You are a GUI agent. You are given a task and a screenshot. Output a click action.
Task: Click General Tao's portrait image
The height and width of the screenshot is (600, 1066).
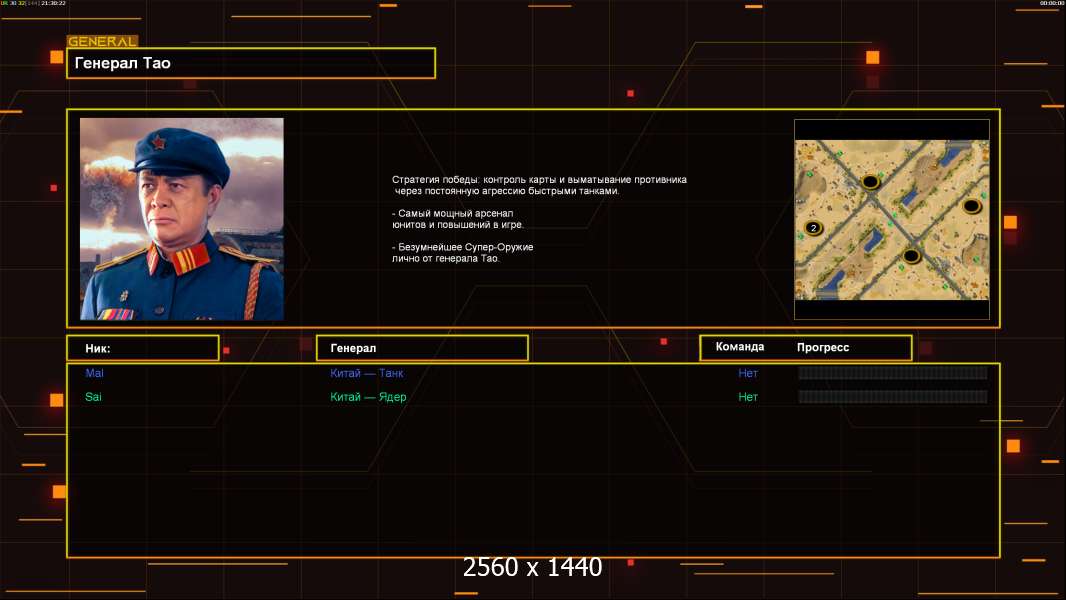pos(182,219)
